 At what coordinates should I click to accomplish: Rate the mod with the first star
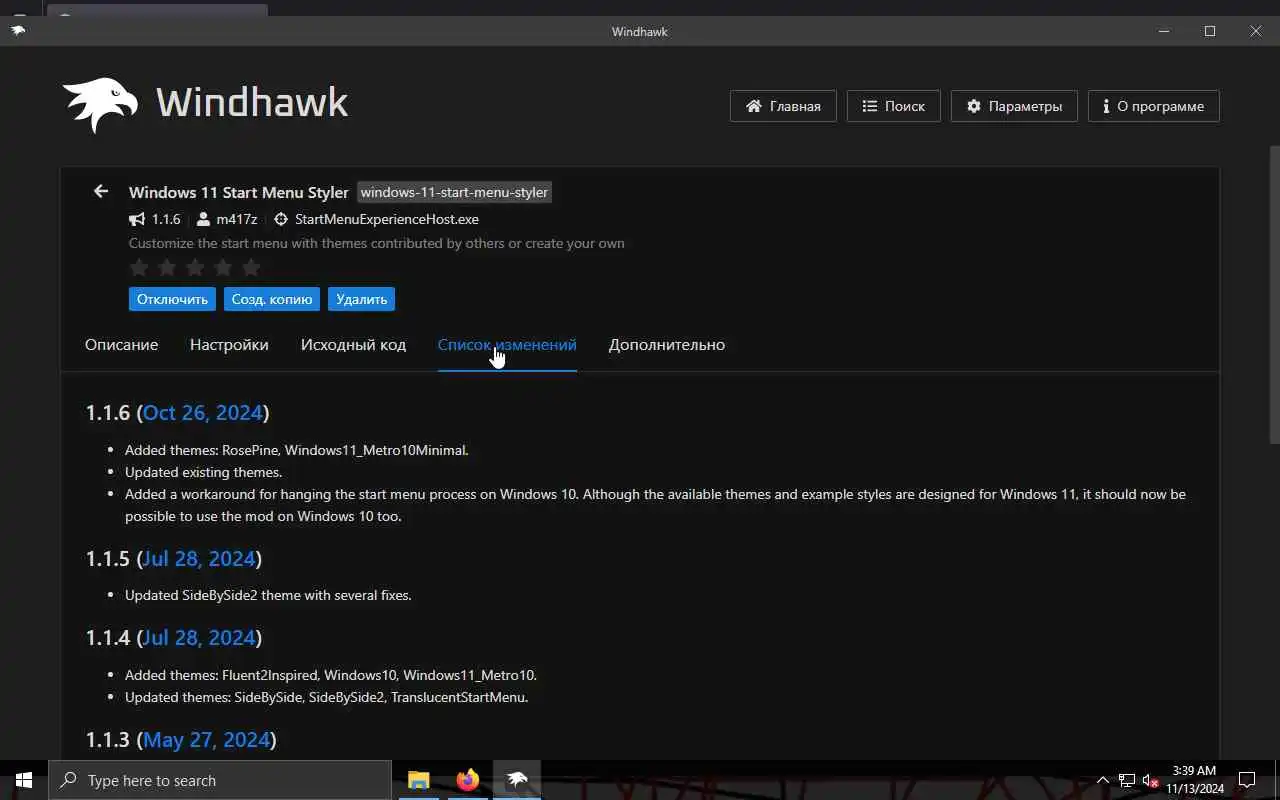pyautogui.click(x=139, y=267)
